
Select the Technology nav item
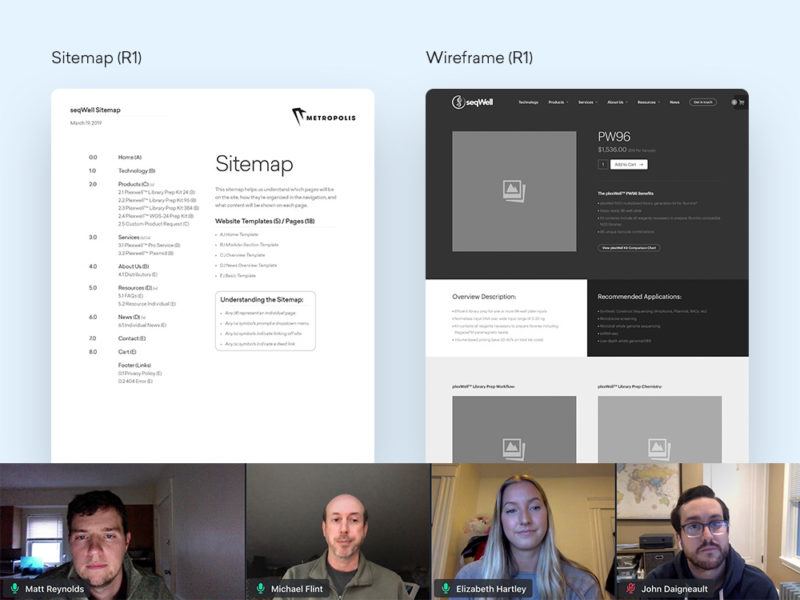[528, 102]
